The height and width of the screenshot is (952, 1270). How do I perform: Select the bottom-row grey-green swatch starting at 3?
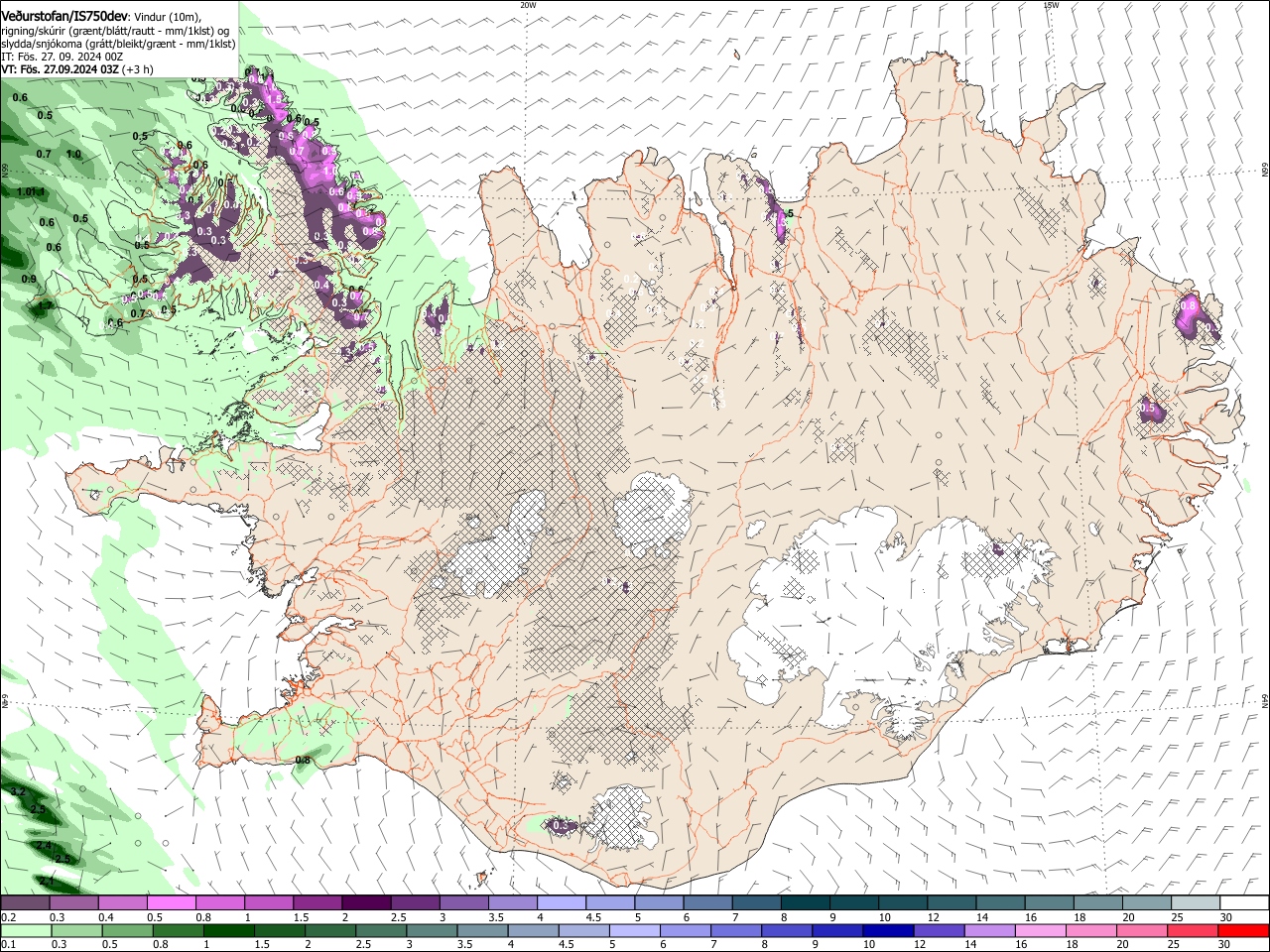point(432,931)
